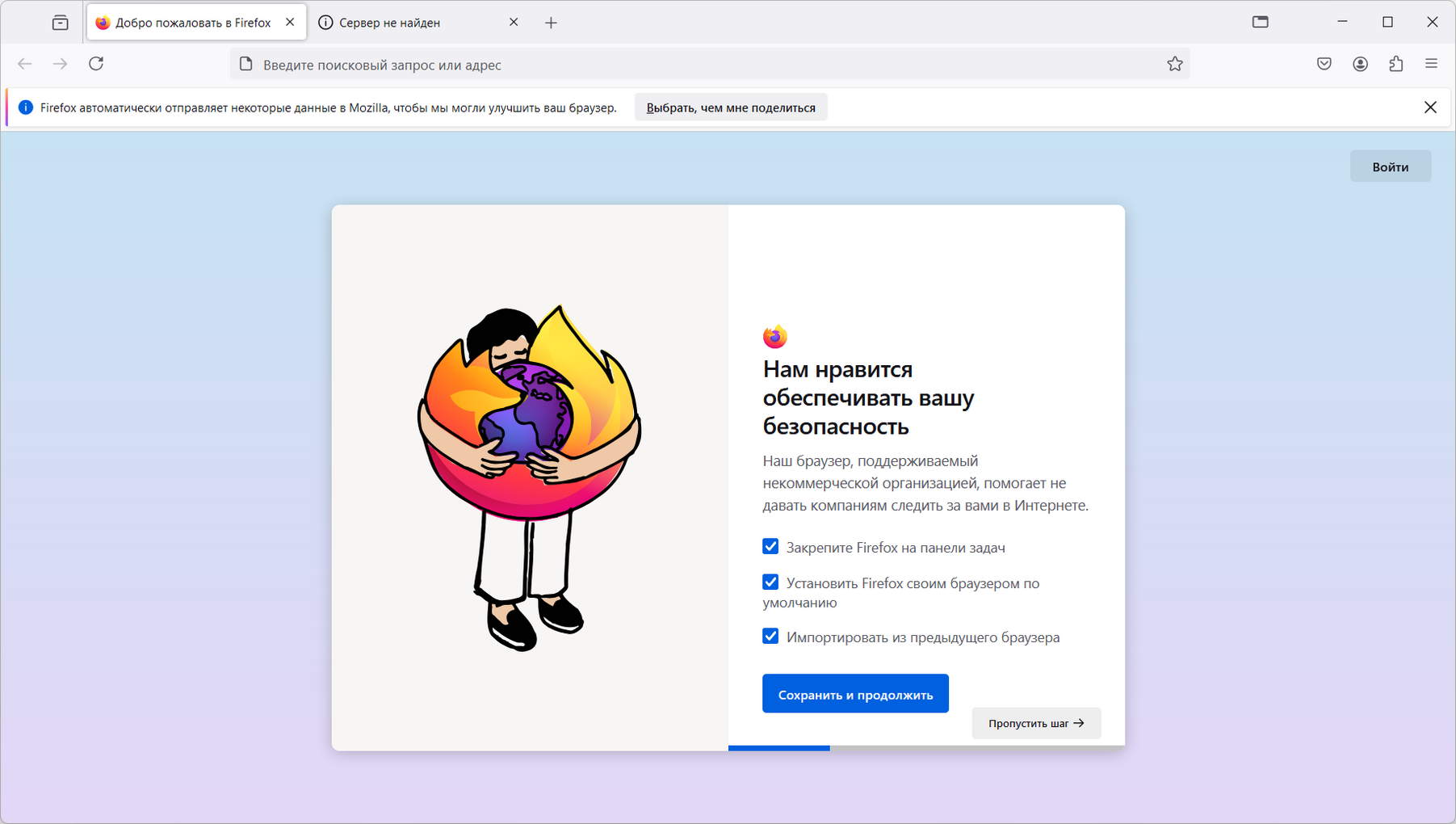Click the onboarding step progress bar
The height and width of the screenshot is (824, 1456).
click(x=926, y=748)
